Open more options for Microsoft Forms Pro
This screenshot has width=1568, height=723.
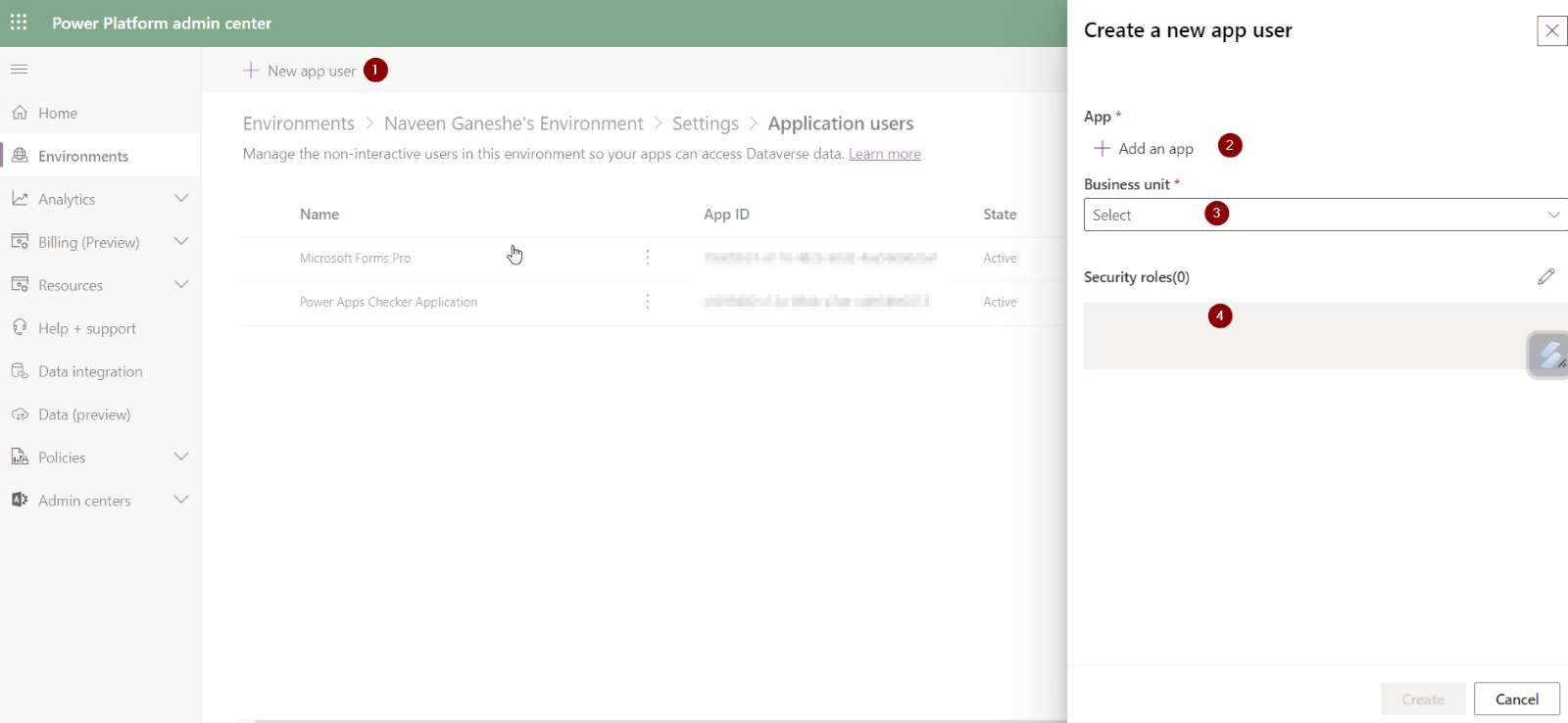pyautogui.click(x=648, y=258)
